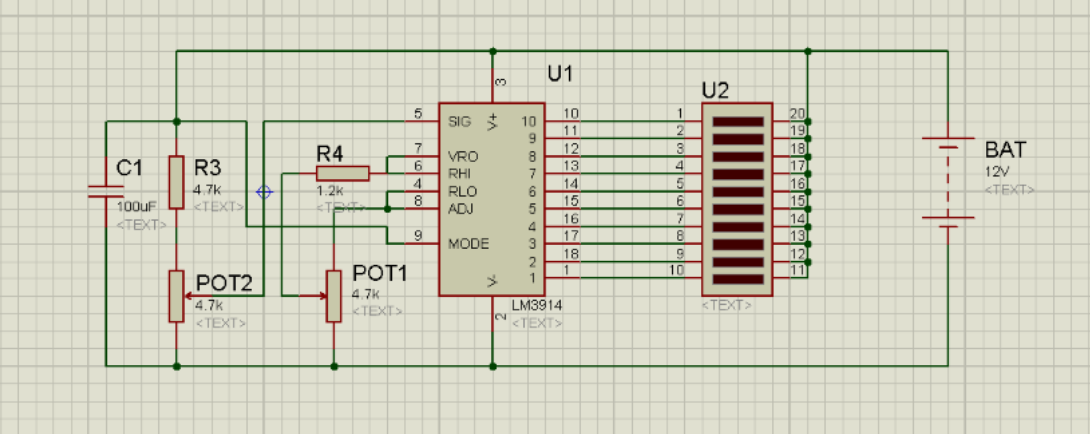Viewport: 1090px width, 434px height.
Task: Click the 'U2' reference label
Action: (716, 90)
